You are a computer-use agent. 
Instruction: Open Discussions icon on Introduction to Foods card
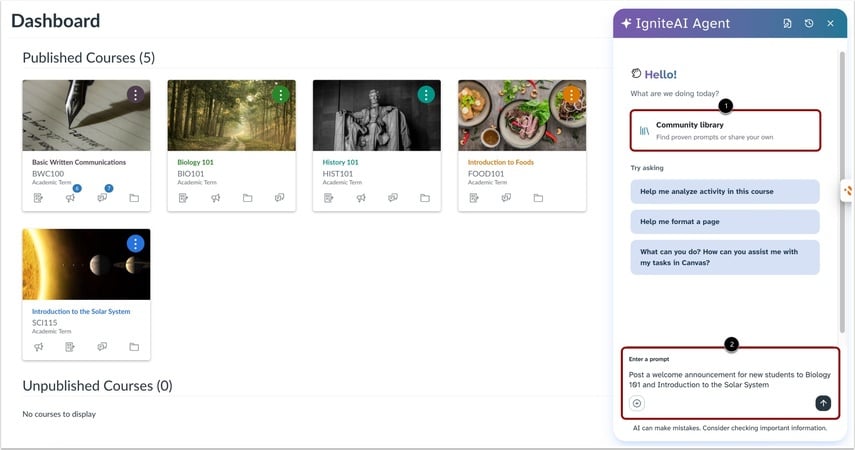pos(506,197)
